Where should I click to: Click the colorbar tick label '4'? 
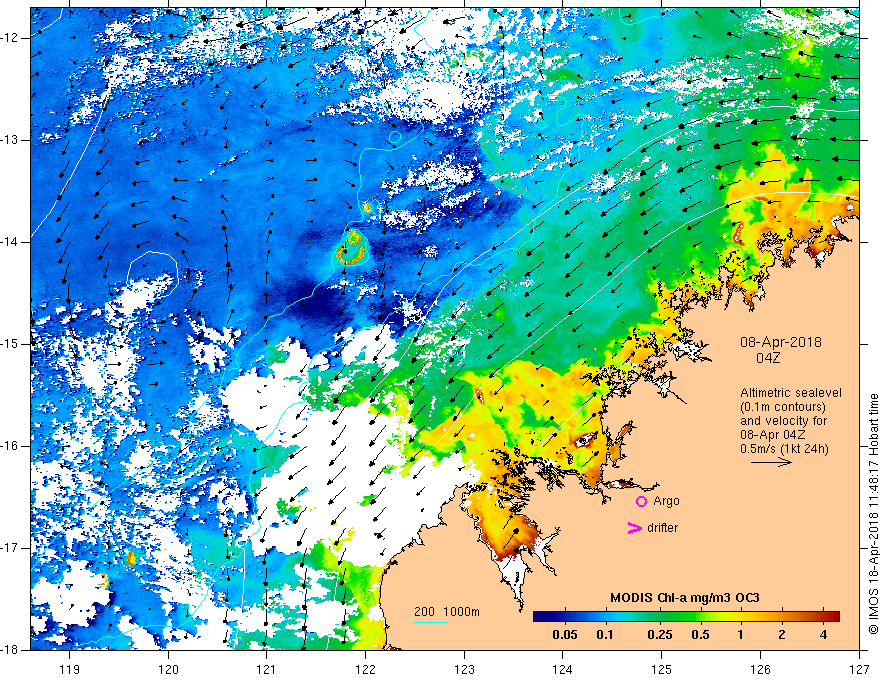[823, 635]
